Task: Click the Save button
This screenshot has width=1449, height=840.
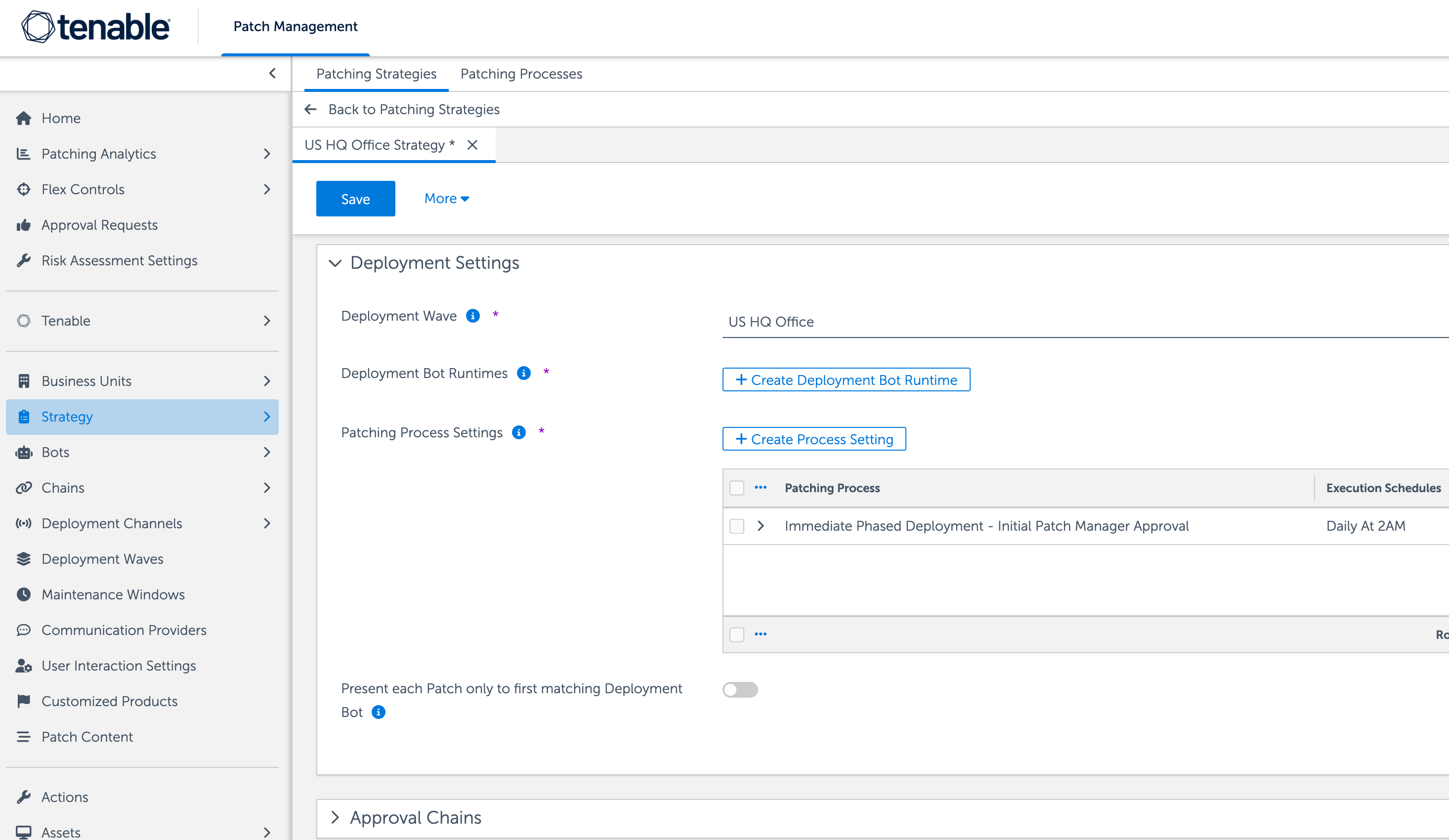Action: point(355,198)
